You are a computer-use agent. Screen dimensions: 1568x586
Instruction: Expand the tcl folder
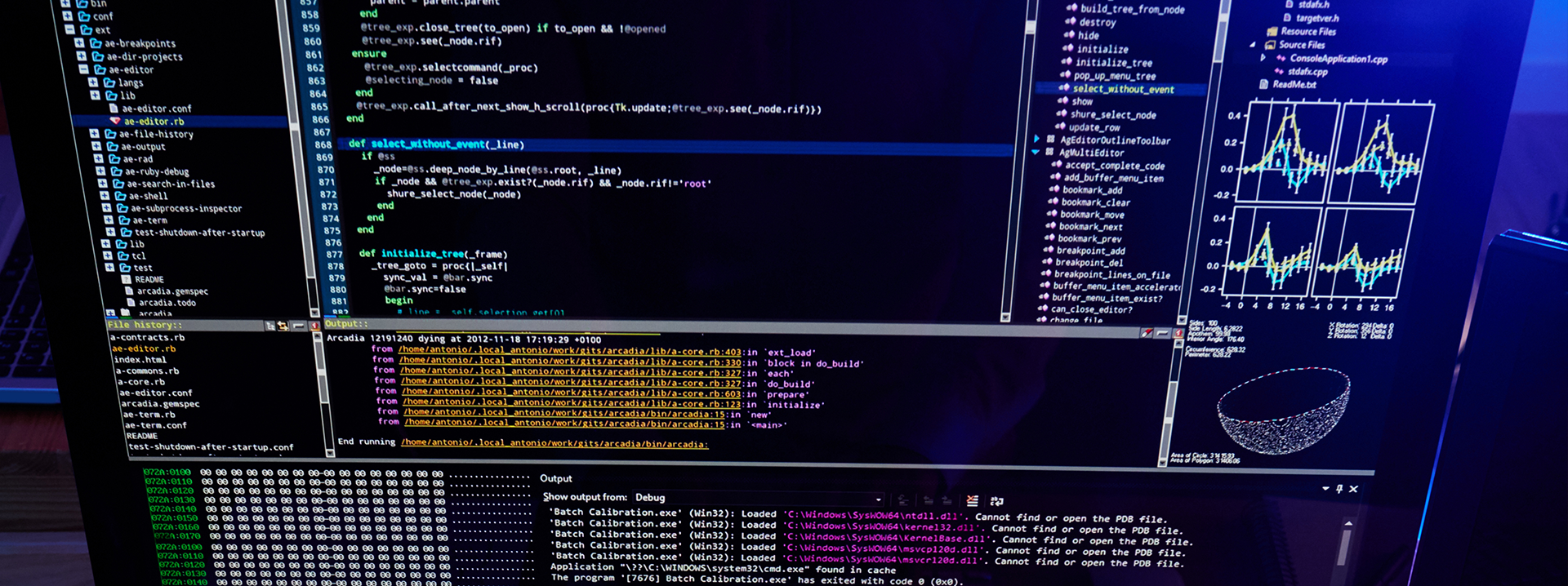tap(108, 255)
